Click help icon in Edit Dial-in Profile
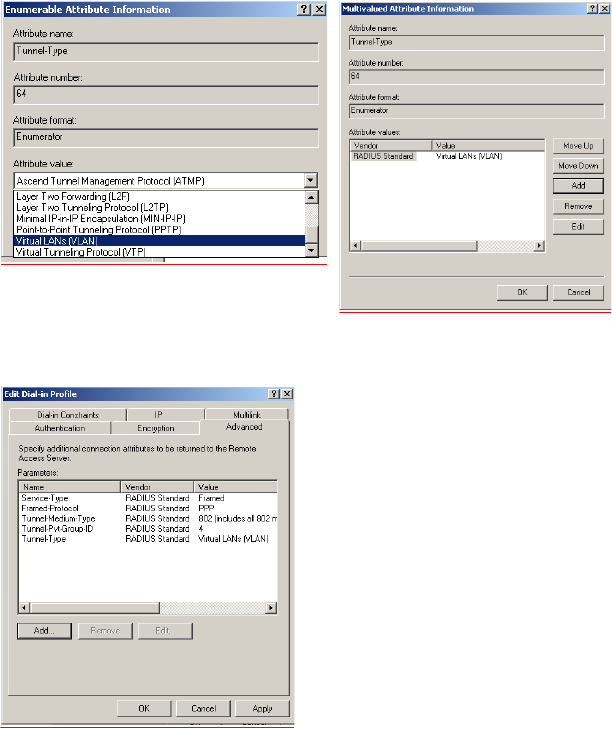612x729 pixels. tap(274, 394)
